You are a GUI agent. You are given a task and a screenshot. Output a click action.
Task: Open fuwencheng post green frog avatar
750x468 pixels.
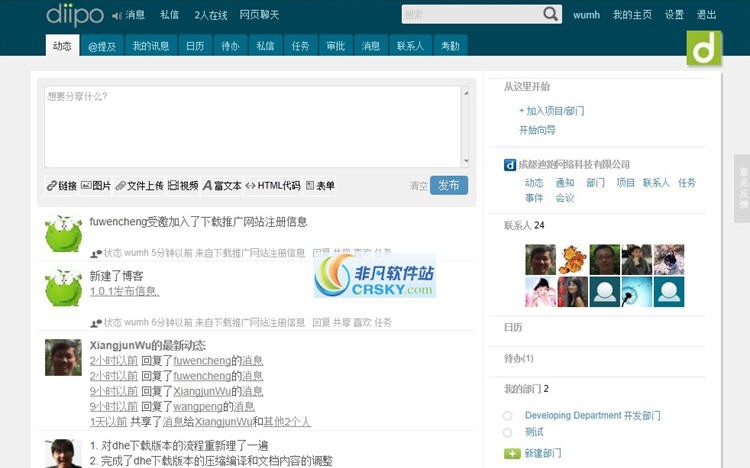click(x=63, y=233)
